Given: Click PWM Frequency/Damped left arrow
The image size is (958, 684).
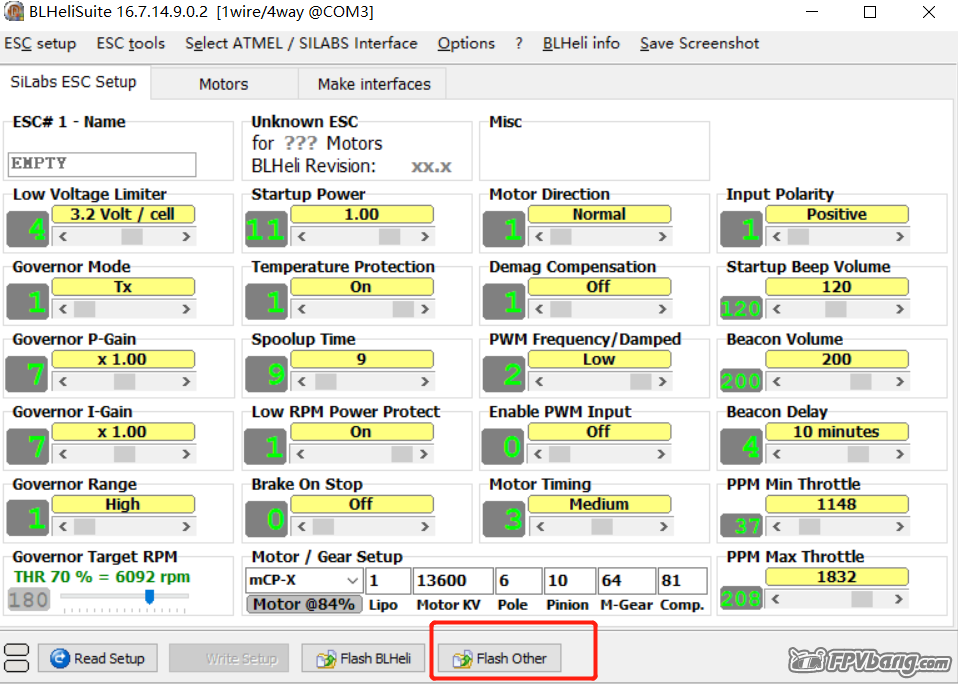Looking at the screenshot, I should tap(539, 382).
